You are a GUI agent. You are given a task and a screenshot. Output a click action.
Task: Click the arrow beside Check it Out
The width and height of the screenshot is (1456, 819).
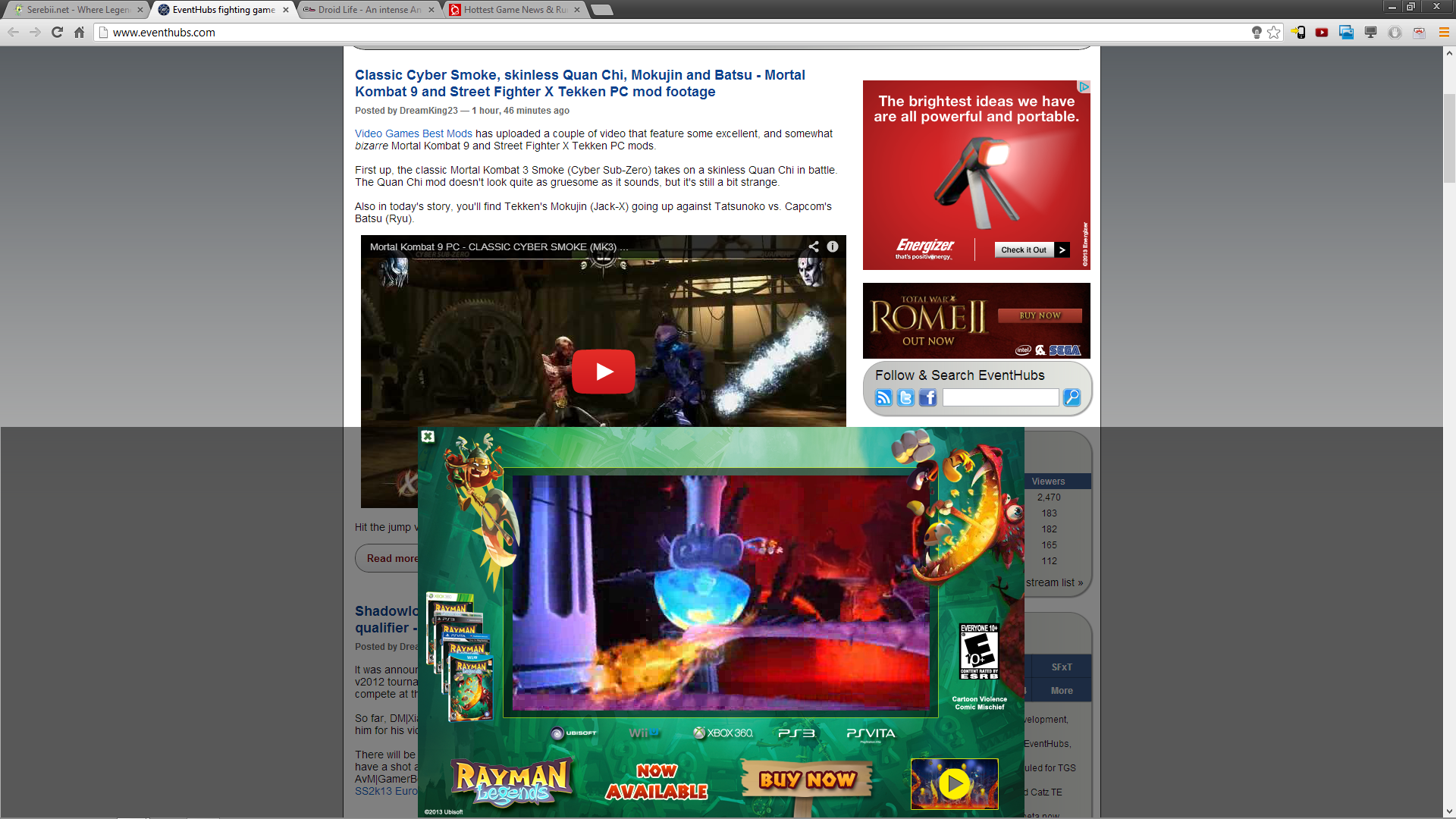click(x=1062, y=249)
